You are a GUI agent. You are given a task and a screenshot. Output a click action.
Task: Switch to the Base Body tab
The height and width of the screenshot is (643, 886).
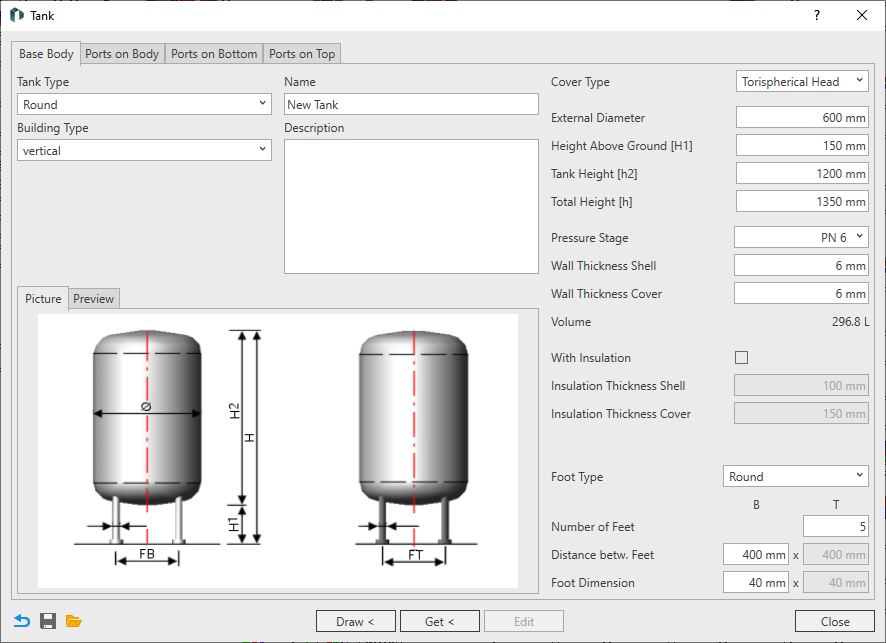click(46, 54)
